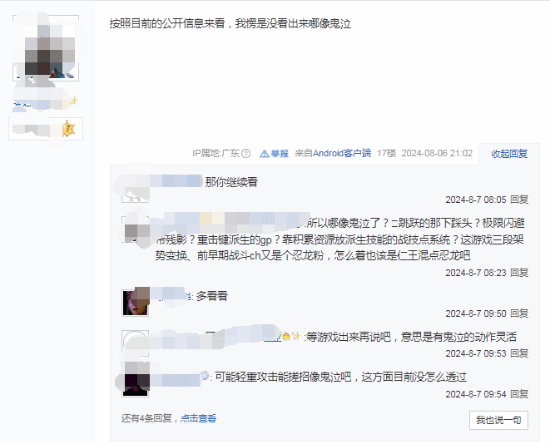Click 回复 beside the 09:50 comment
This screenshot has height=444, width=550.
click(x=519, y=313)
